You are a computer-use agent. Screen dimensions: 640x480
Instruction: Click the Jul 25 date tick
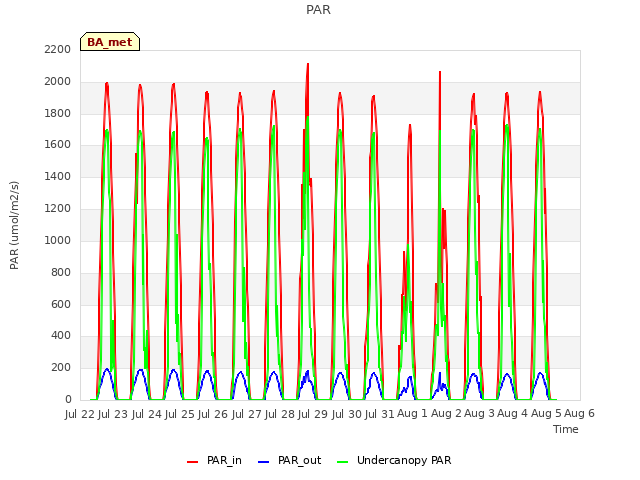pos(180,414)
